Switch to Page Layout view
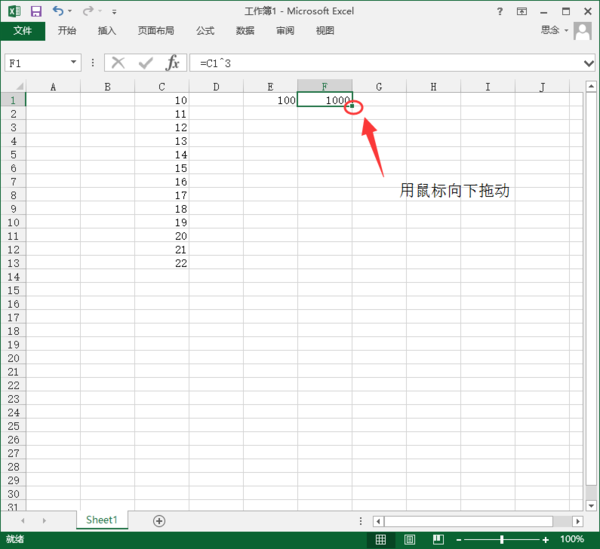The height and width of the screenshot is (549, 600). tap(410, 539)
